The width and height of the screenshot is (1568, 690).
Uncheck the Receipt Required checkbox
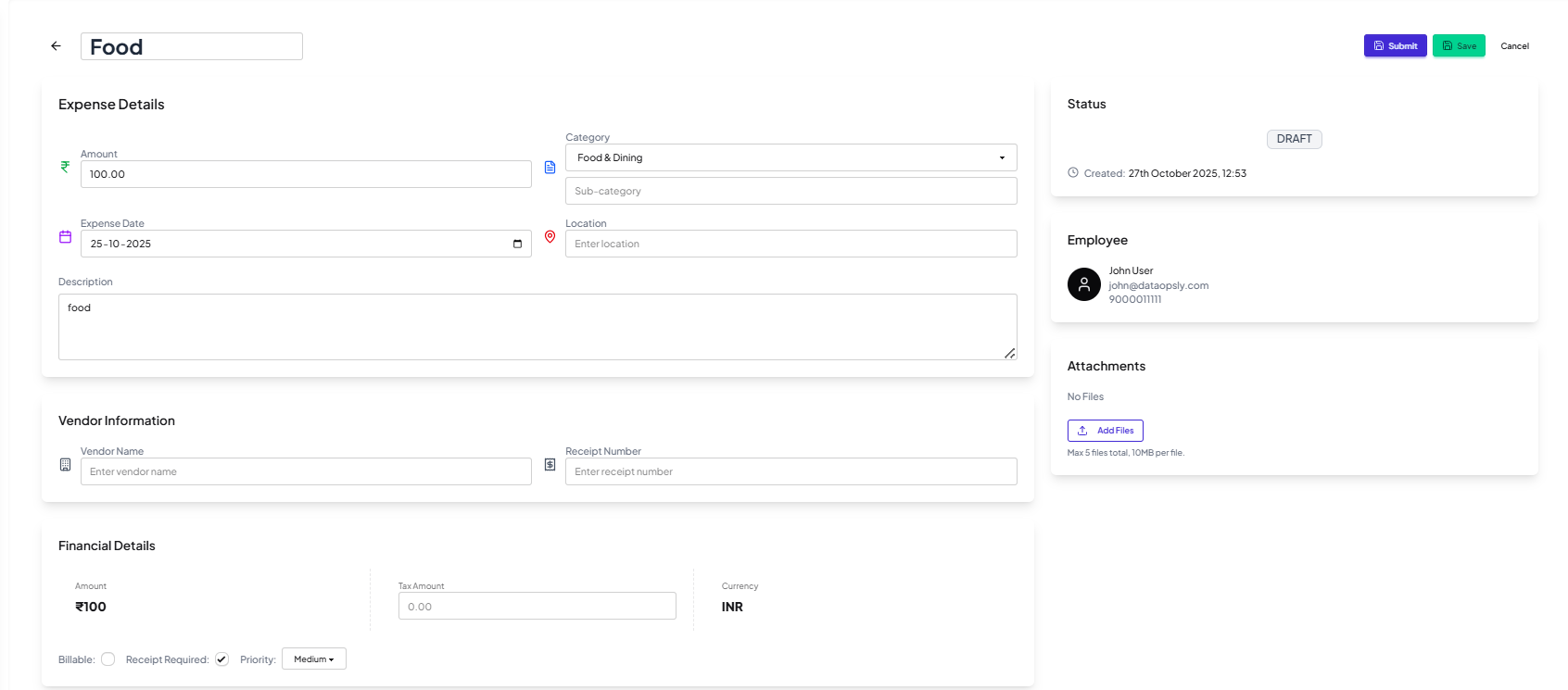tap(222, 659)
